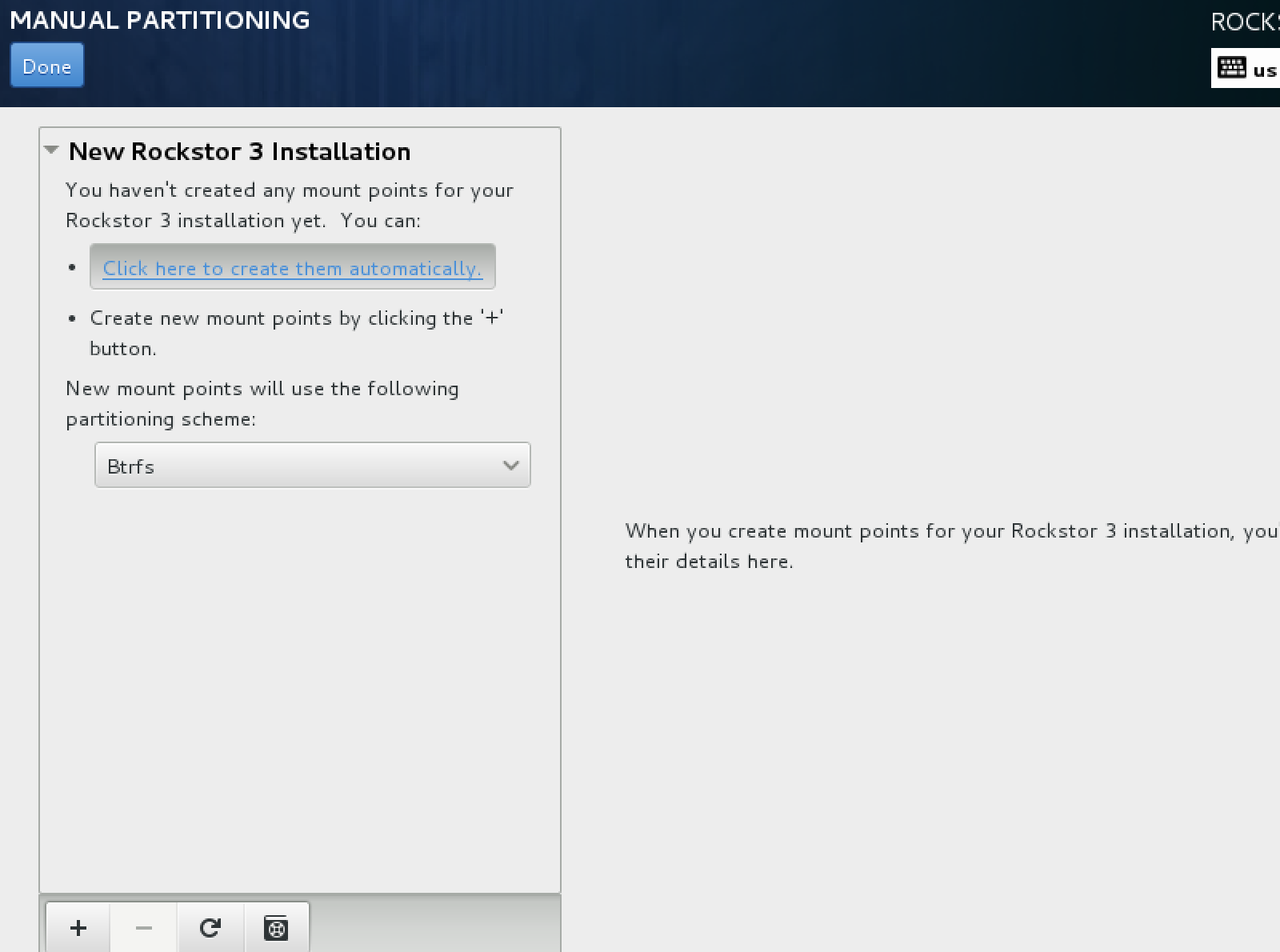Click the Done button
This screenshot has width=1280, height=952.
click(47, 66)
